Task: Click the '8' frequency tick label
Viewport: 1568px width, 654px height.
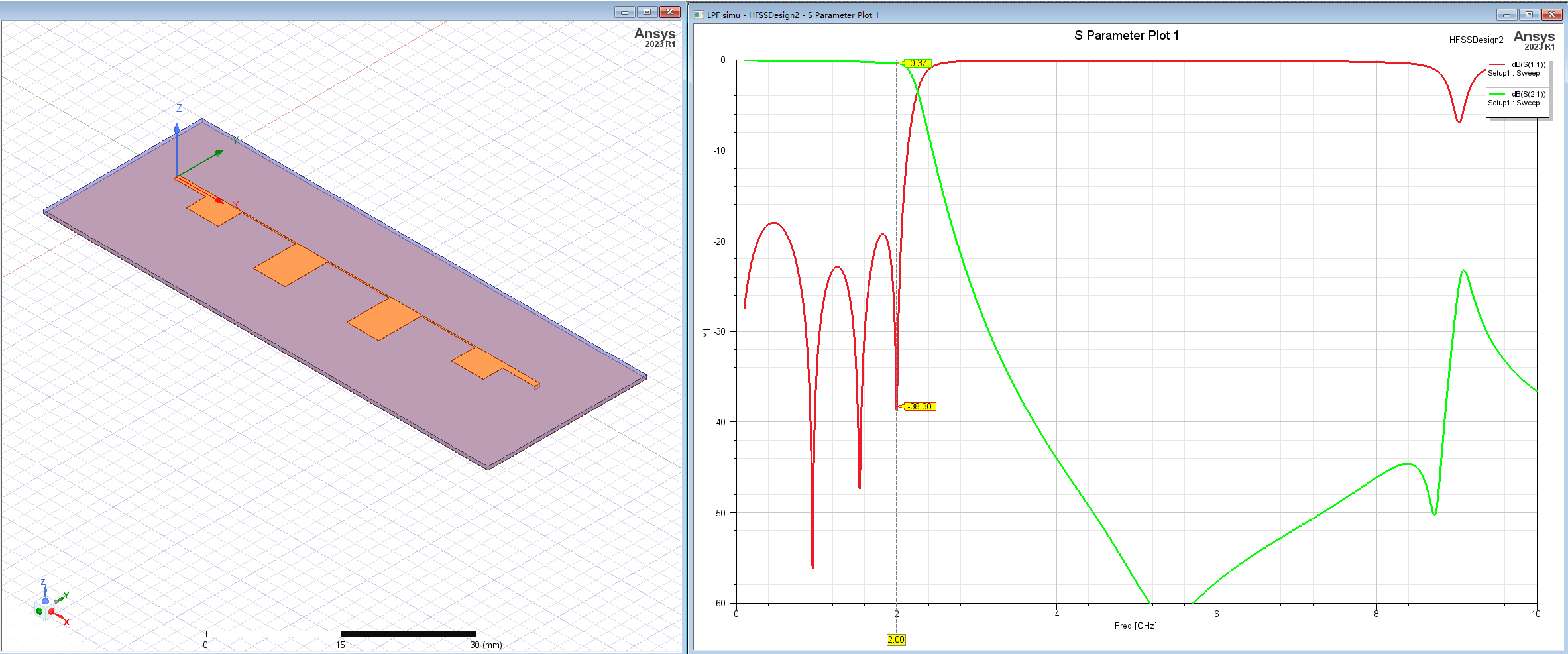Action: 1376,614
